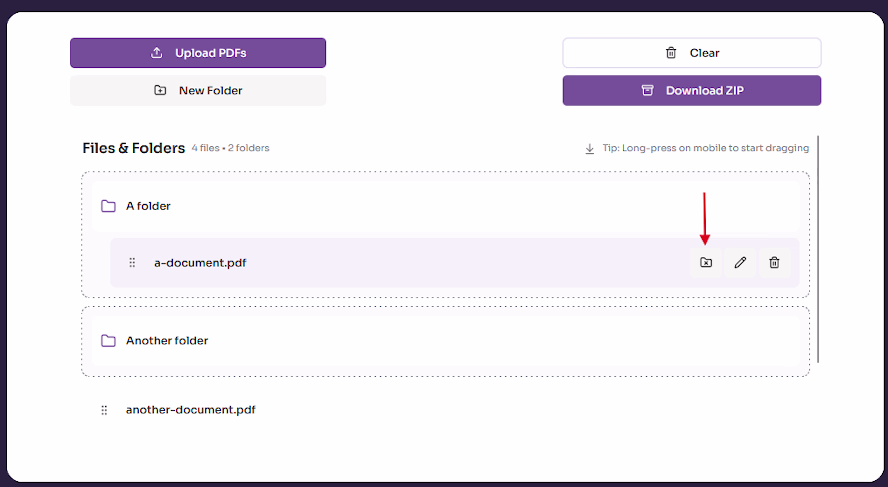Rename a-document.pdf with pencil icon

[x=740, y=263]
